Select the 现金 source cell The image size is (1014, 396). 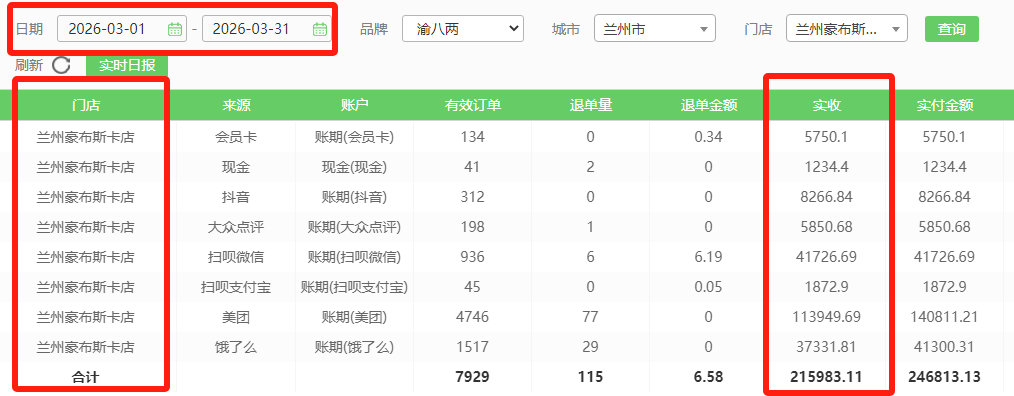coord(236,168)
